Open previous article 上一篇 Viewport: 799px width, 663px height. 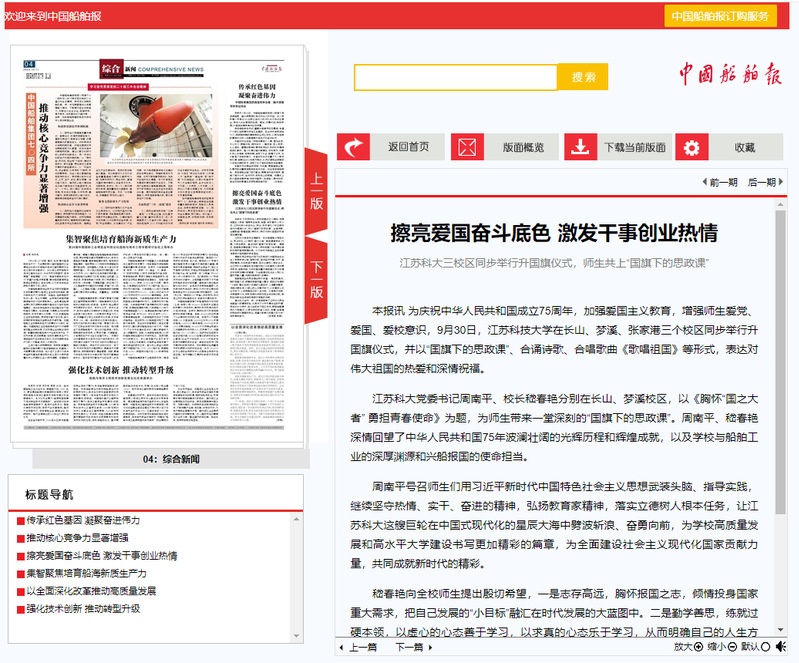359,647
